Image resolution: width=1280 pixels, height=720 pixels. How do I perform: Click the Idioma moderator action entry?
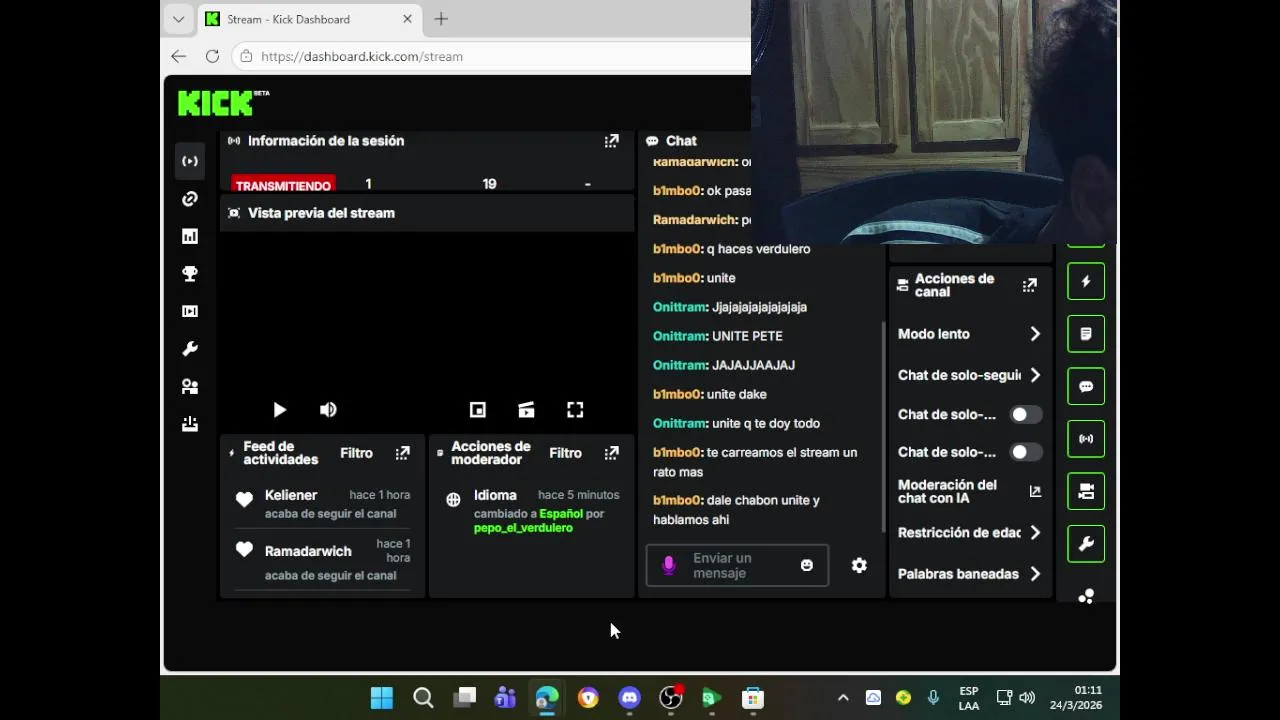(533, 511)
